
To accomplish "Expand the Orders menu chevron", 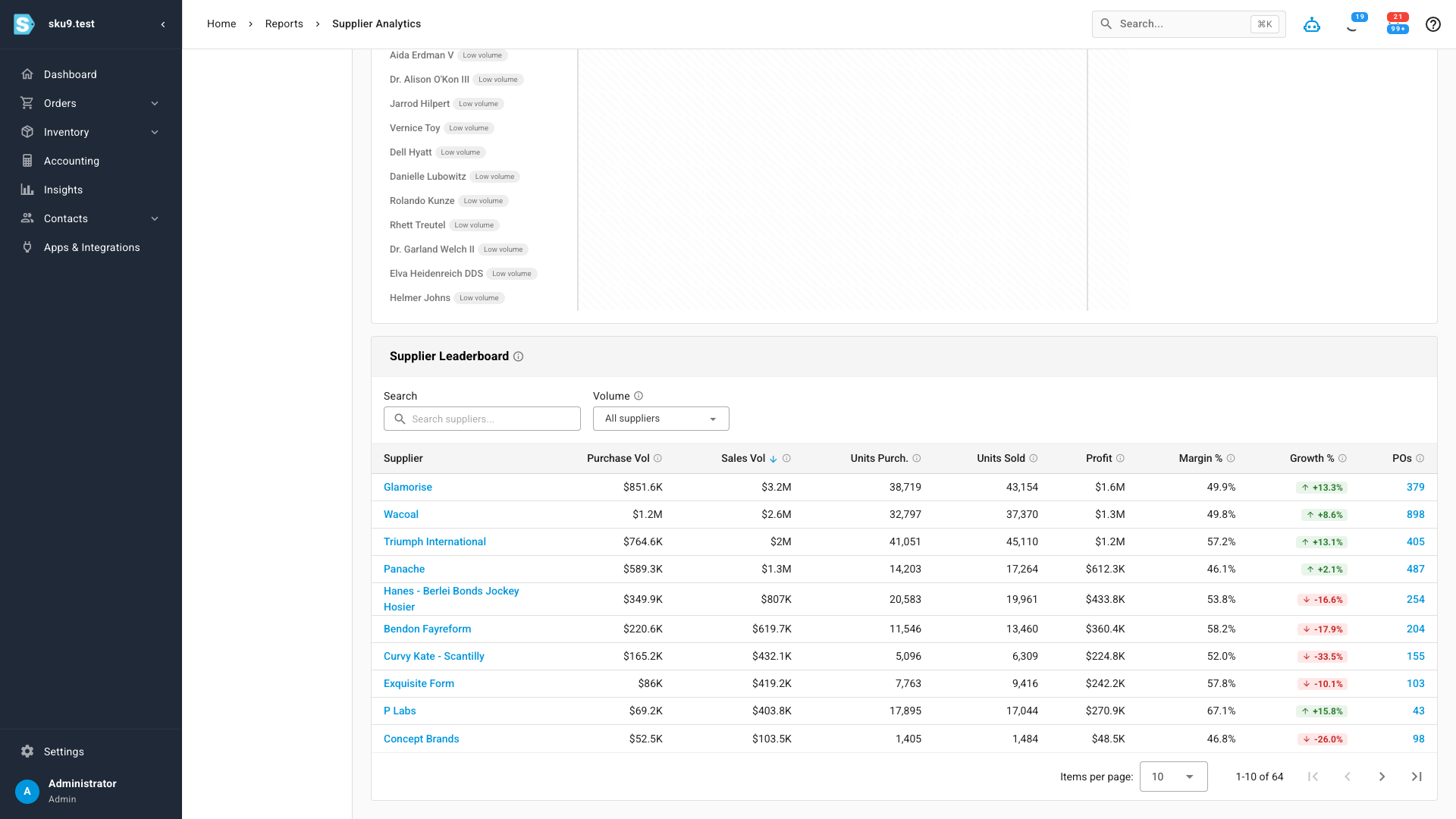I will pos(155,103).
